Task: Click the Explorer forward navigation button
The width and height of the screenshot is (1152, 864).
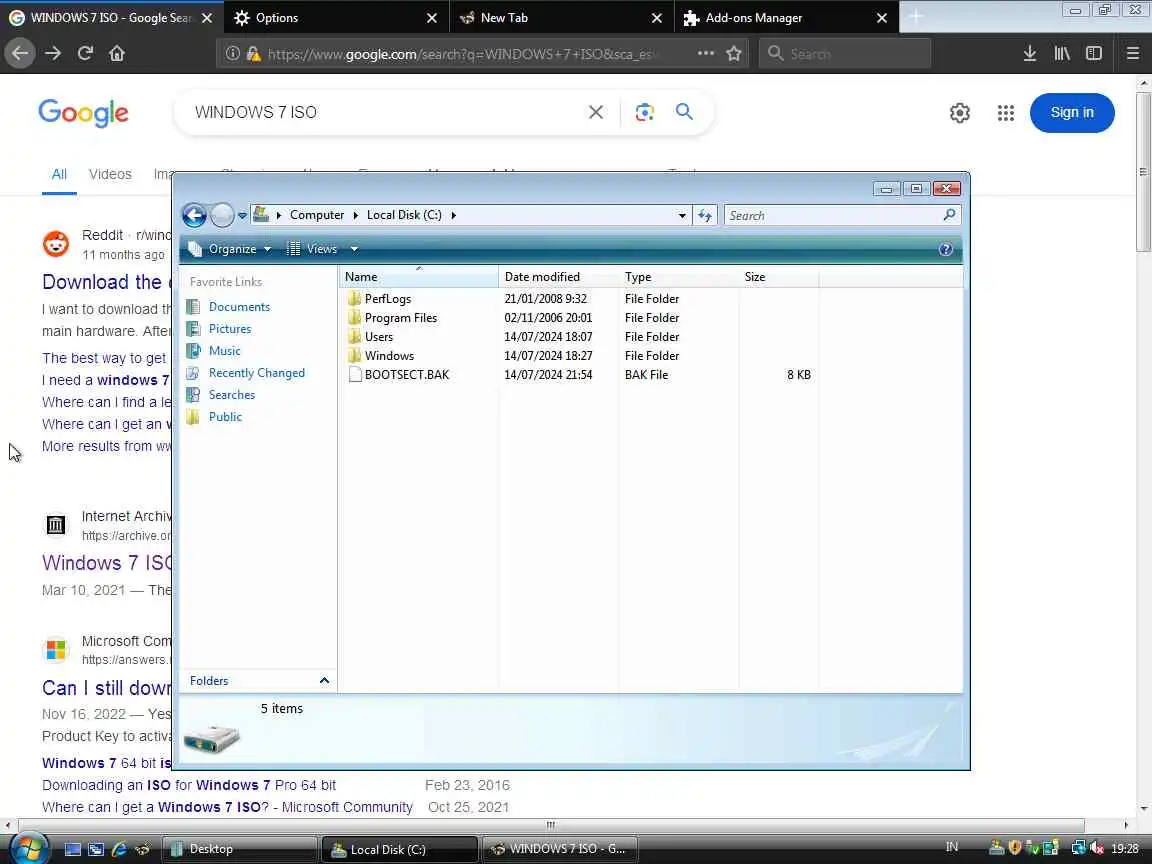Action: pos(222,215)
